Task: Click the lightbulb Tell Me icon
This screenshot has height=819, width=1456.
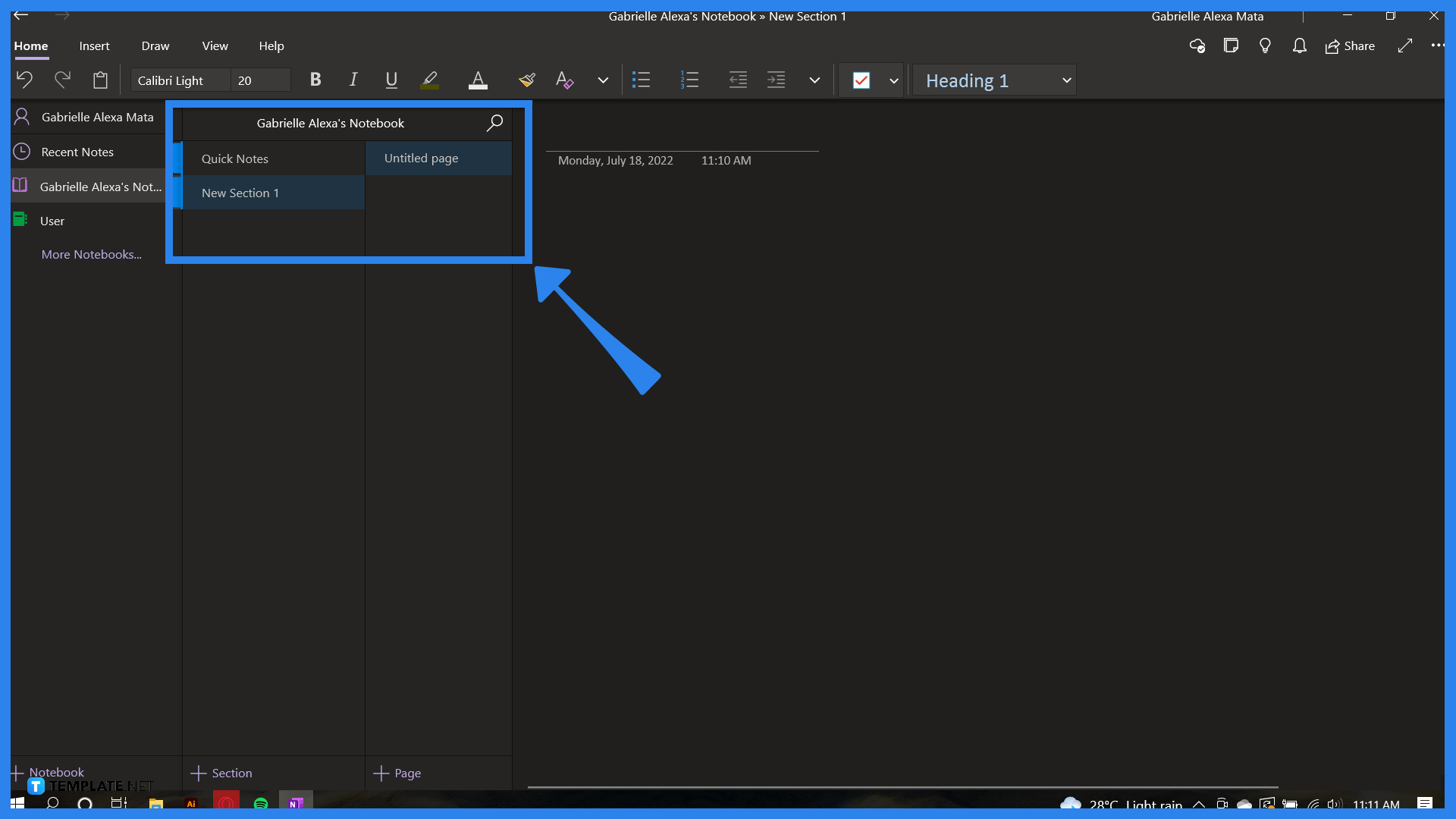Action: pyautogui.click(x=1265, y=45)
